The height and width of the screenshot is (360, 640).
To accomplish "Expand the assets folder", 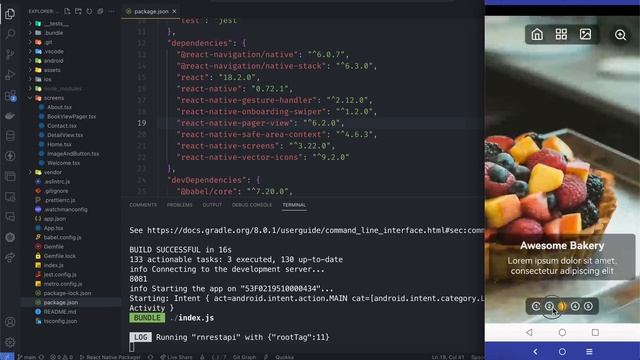I will [30, 70].
